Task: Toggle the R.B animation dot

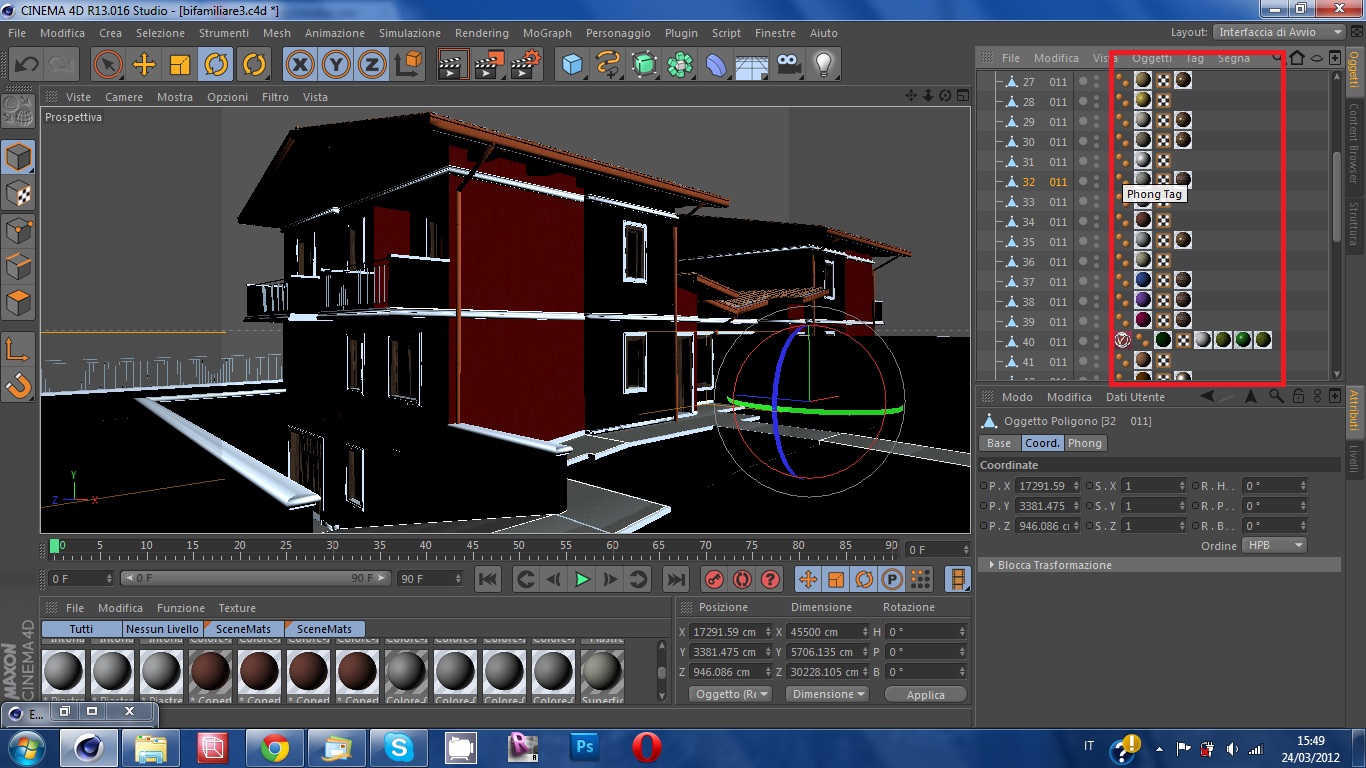Action: pos(1196,526)
